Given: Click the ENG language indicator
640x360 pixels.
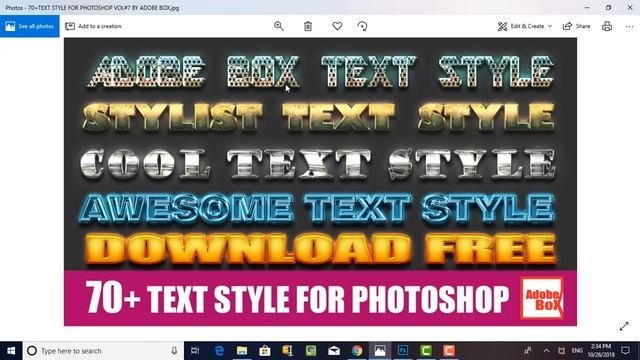Looking at the screenshot, I should (x=577, y=351).
